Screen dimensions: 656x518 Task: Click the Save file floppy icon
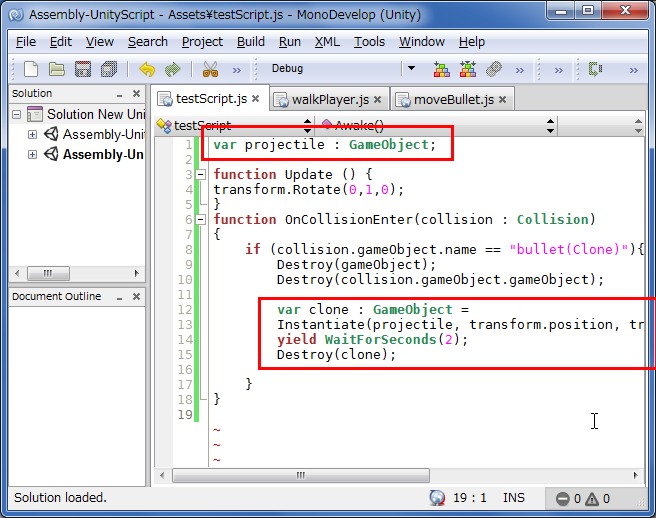click(x=83, y=69)
